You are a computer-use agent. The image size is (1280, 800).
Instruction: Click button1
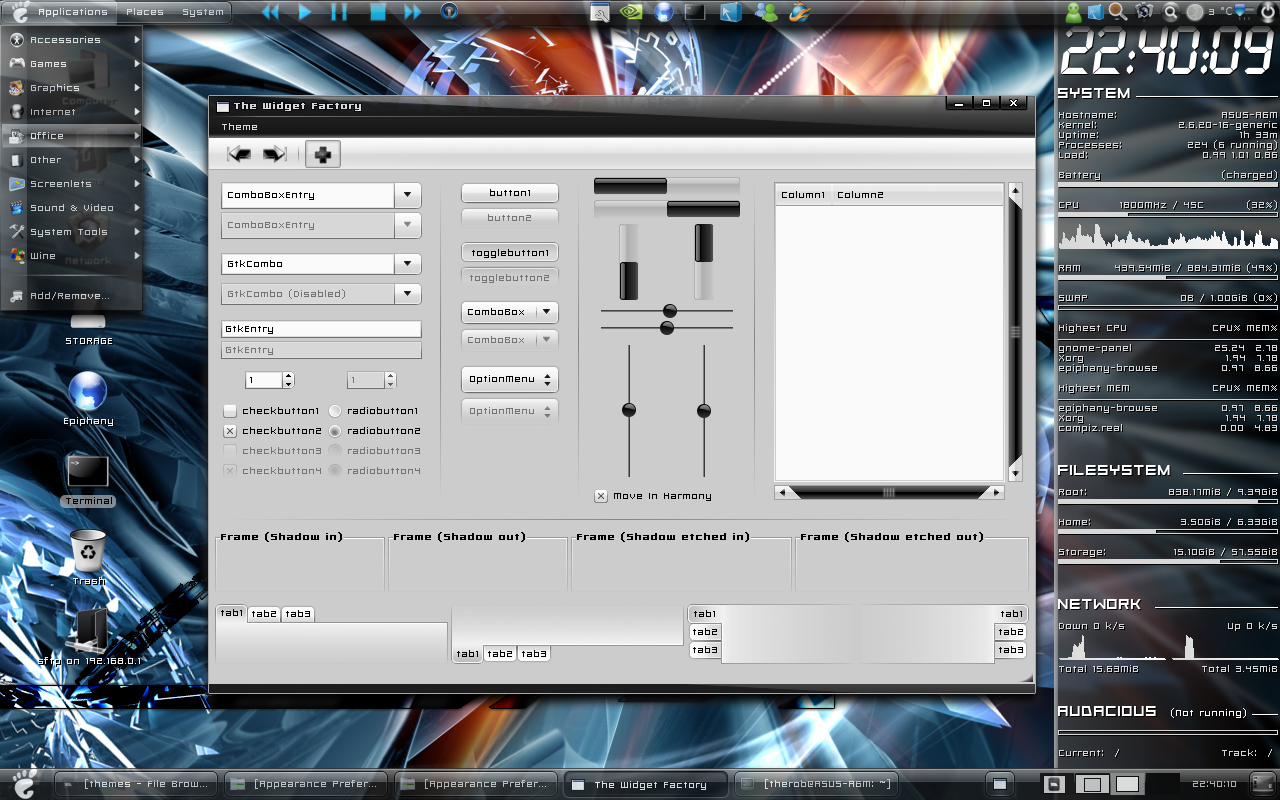(x=510, y=193)
